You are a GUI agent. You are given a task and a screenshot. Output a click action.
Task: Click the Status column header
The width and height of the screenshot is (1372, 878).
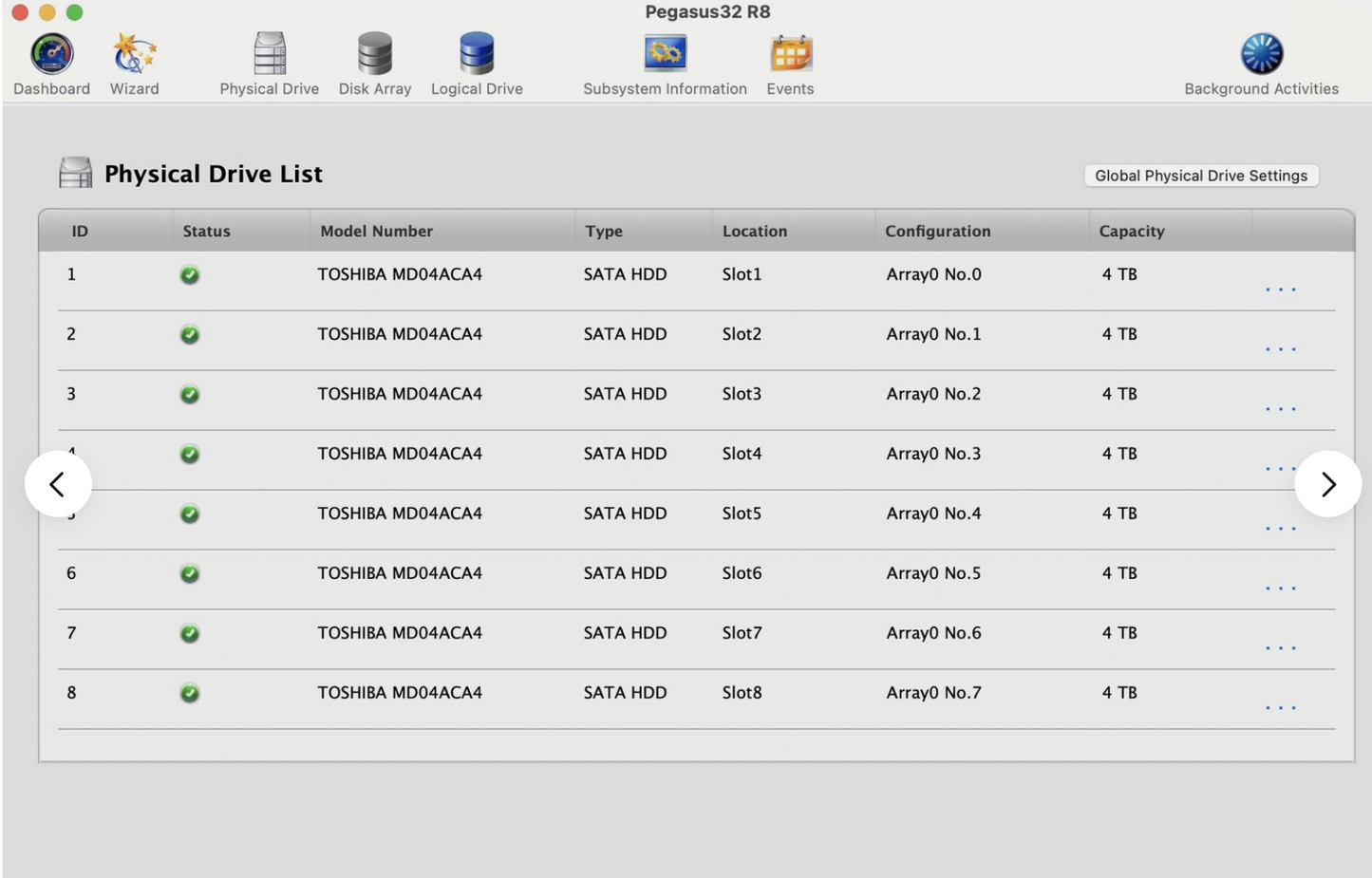click(x=206, y=231)
